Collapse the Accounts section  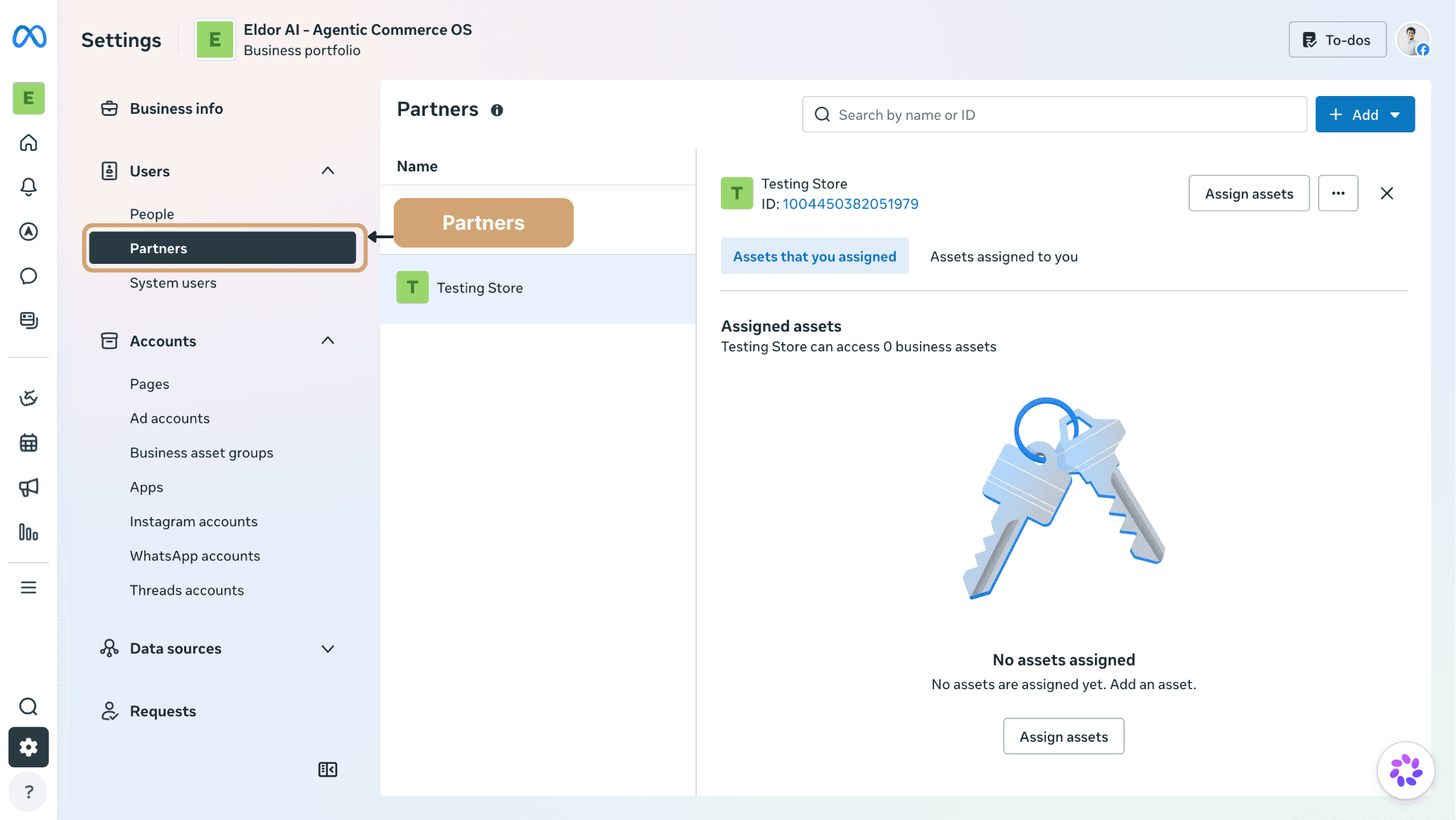[x=328, y=341]
